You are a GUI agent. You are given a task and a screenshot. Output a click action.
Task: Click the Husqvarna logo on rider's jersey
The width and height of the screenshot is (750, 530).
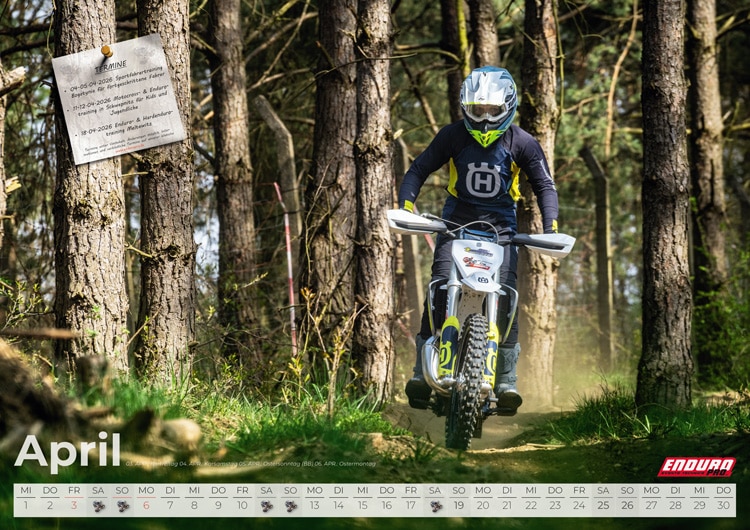[x=483, y=180]
